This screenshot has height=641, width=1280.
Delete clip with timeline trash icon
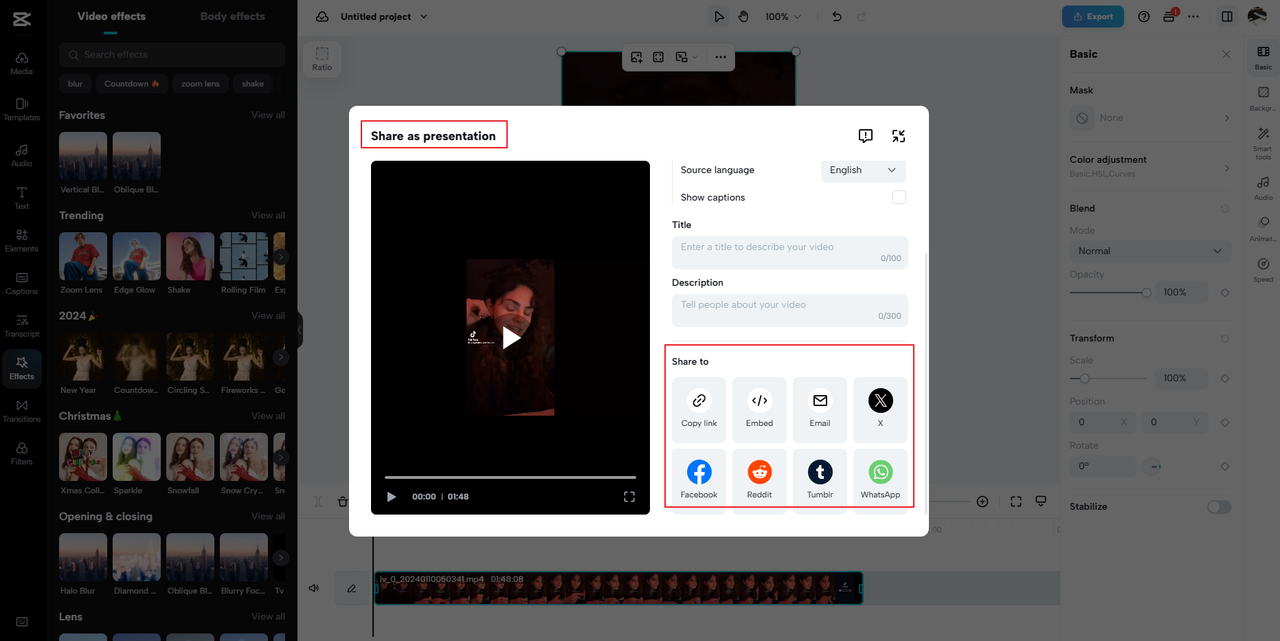click(x=343, y=501)
